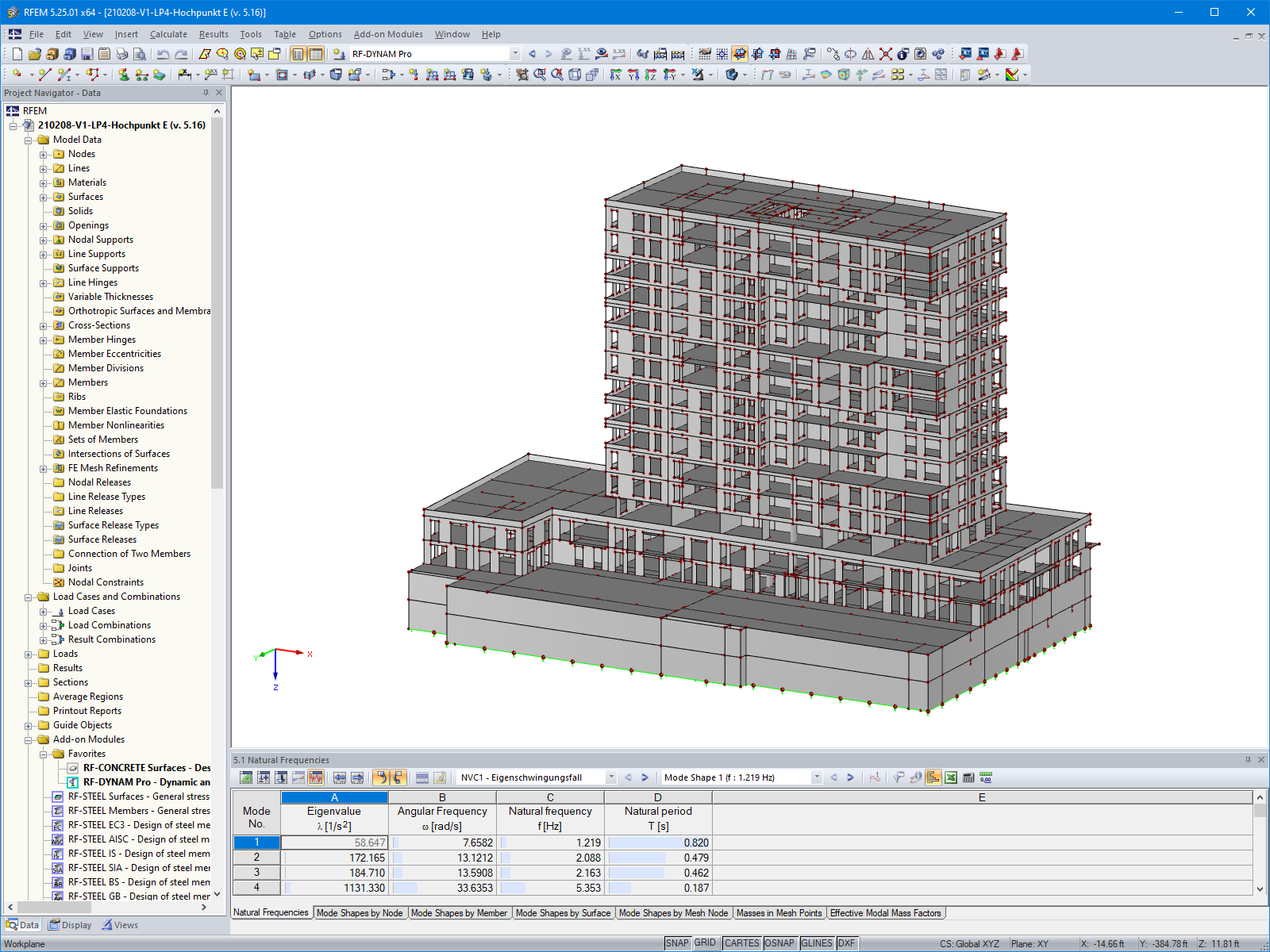1270x952 pixels.
Task: Collapse the Model Data folder
Action: click(x=29, y=139)
